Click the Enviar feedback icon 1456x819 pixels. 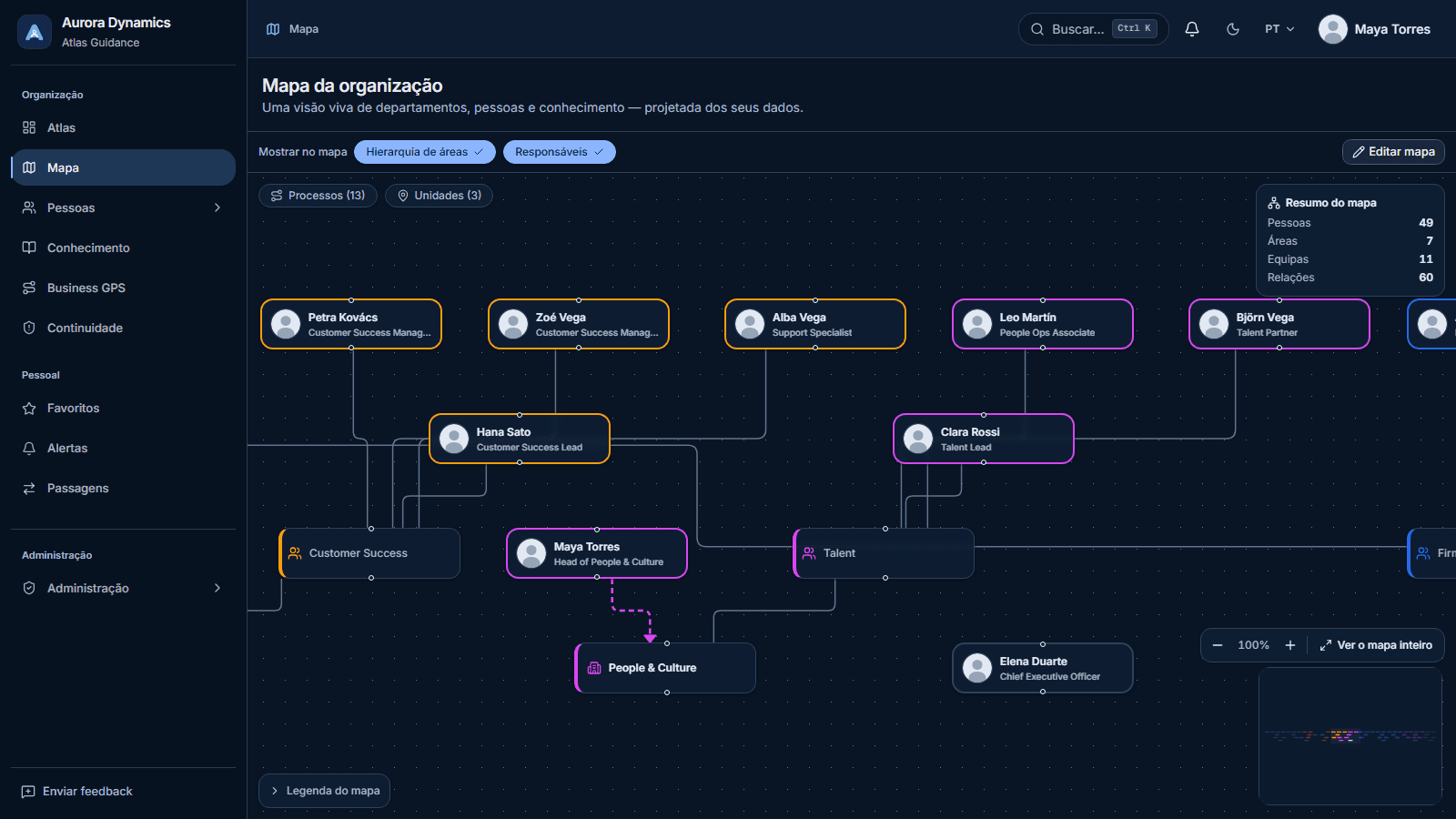coord(28,792)
